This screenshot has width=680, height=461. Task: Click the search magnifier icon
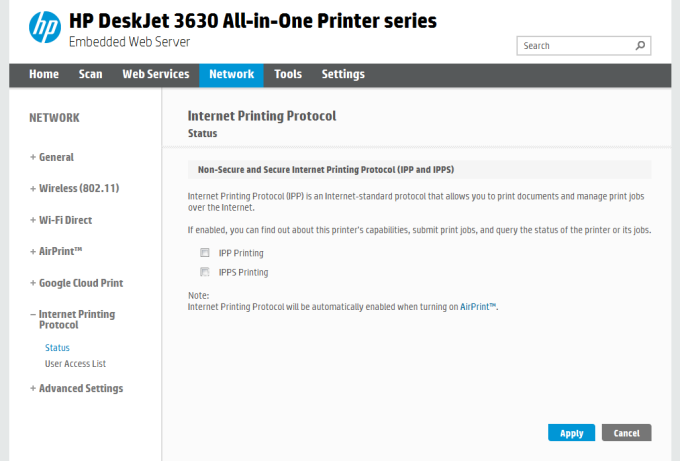tap(641, 46)
